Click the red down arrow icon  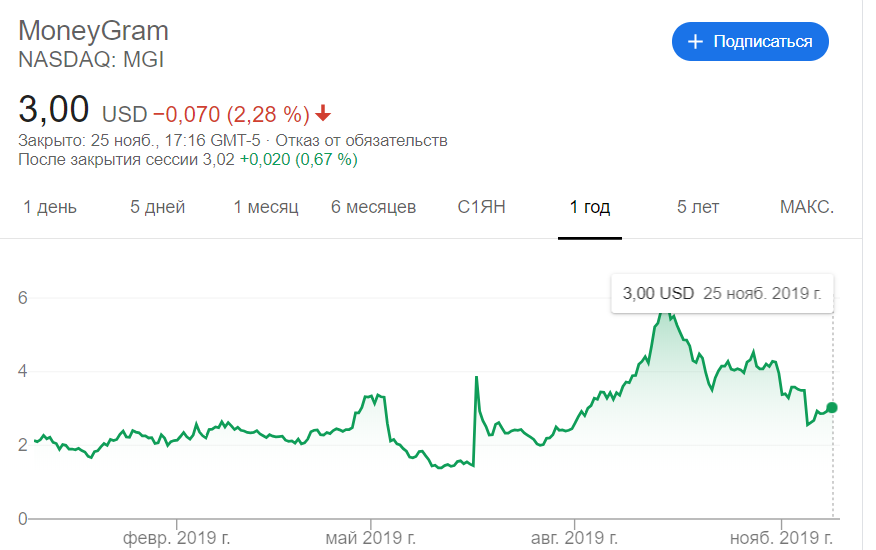click(x=323, y=114)
